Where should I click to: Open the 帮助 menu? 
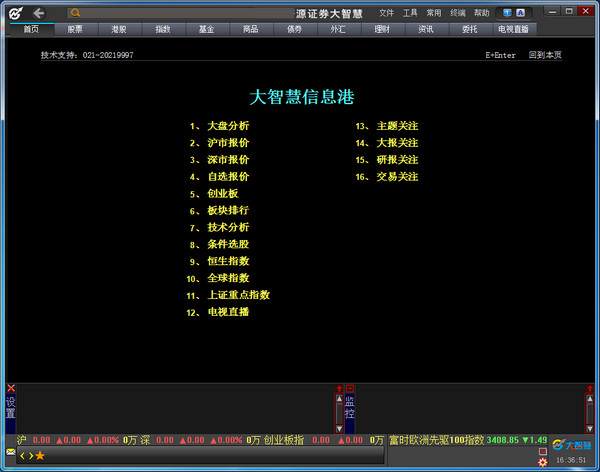pos(482,13)
